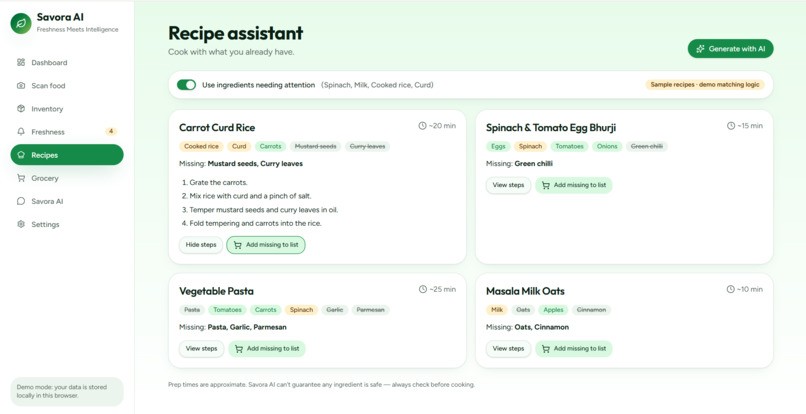The height and width of the screenshot is (414, 806).
Task: Click the Green chilli tag
Action: click(647, 147)
